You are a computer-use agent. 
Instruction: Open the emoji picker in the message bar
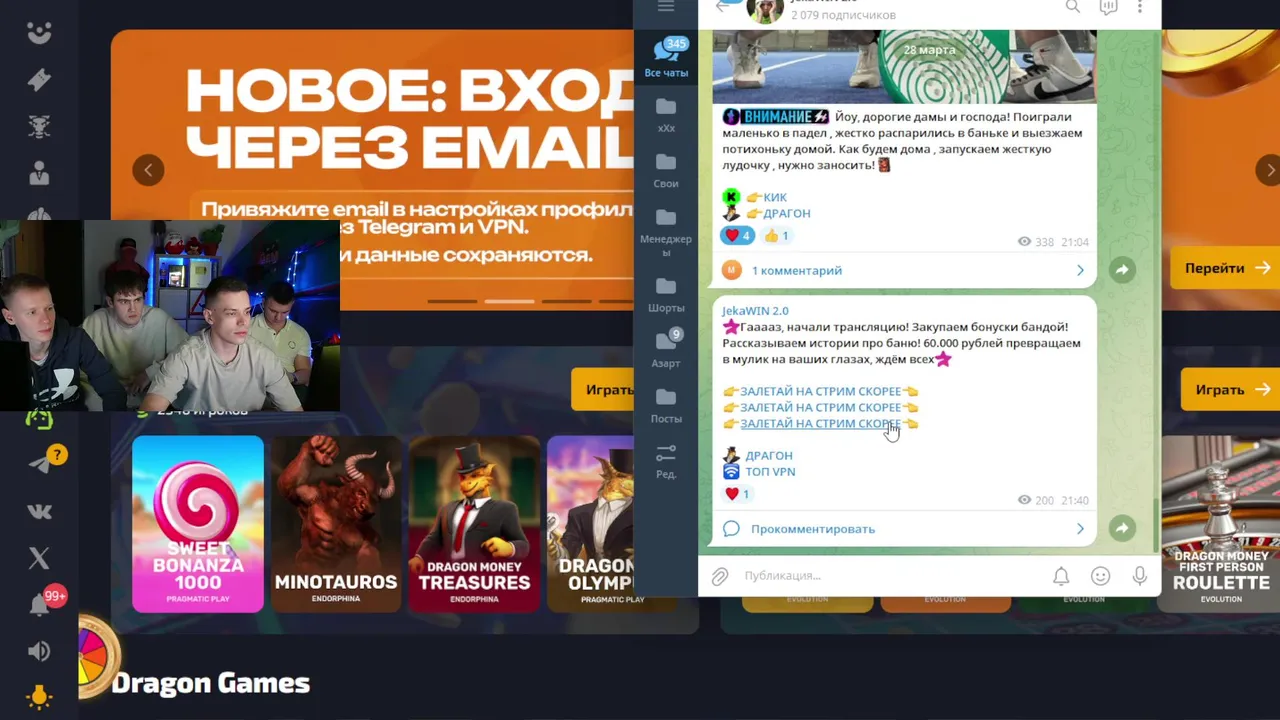click(1100, 576)
